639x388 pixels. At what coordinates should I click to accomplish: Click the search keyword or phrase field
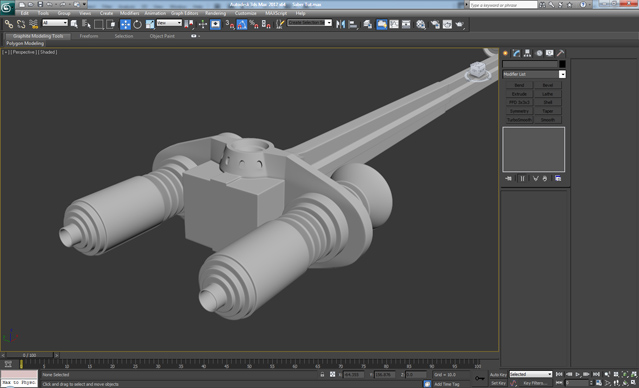coord(503,4)
